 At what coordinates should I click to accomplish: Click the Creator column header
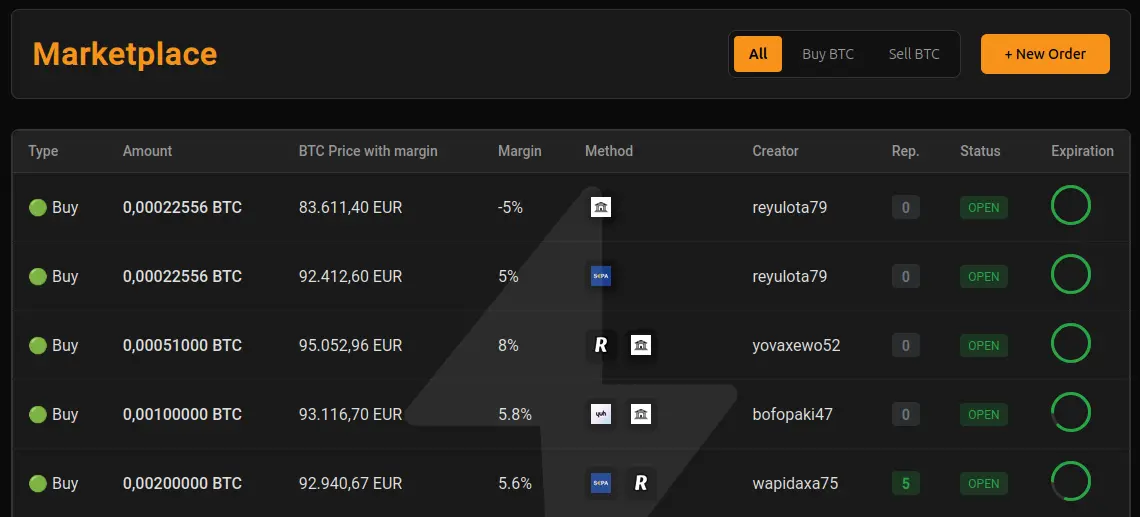click(775, 151)
